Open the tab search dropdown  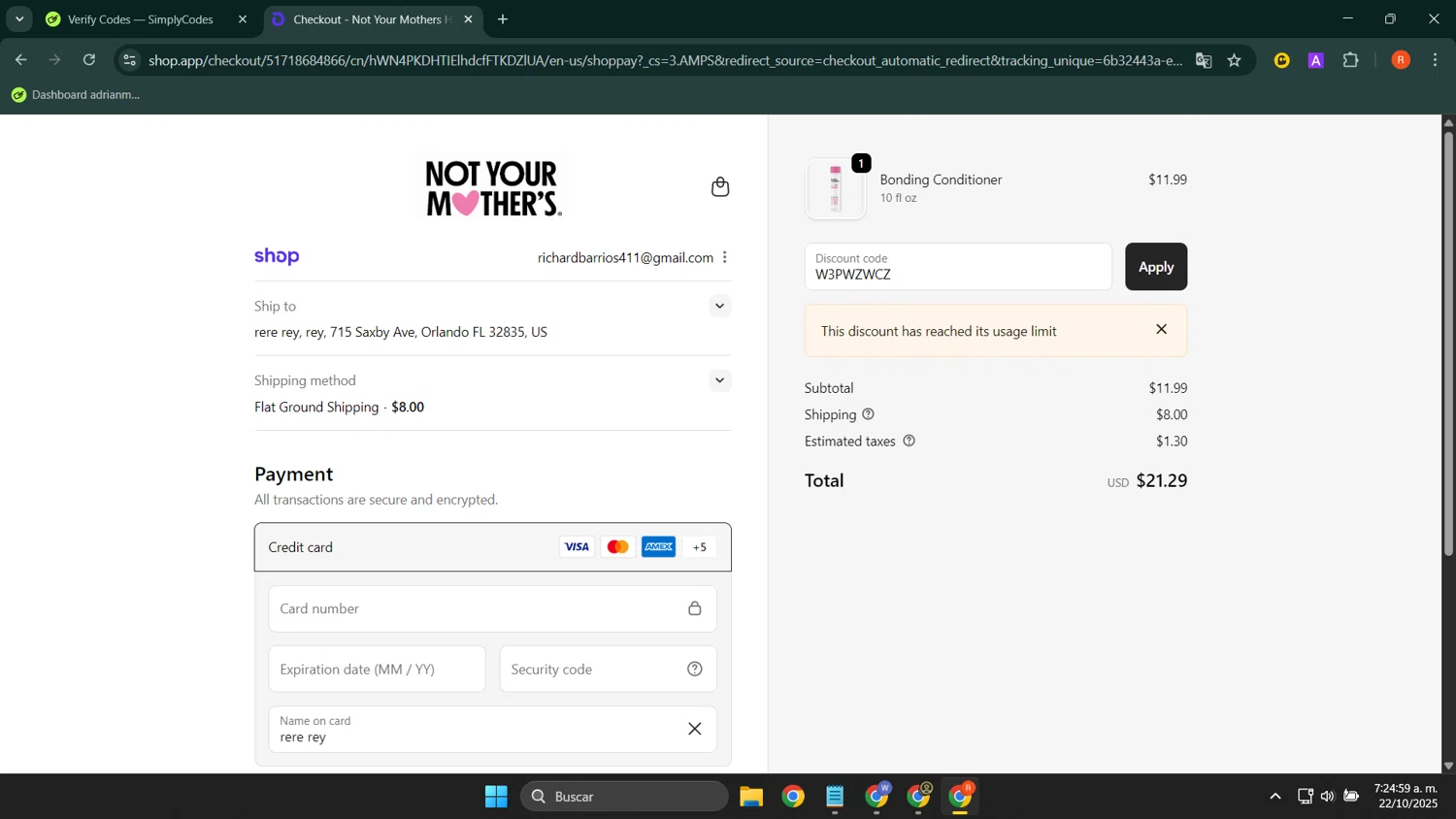pyautogui.click(x=18, y=19)
